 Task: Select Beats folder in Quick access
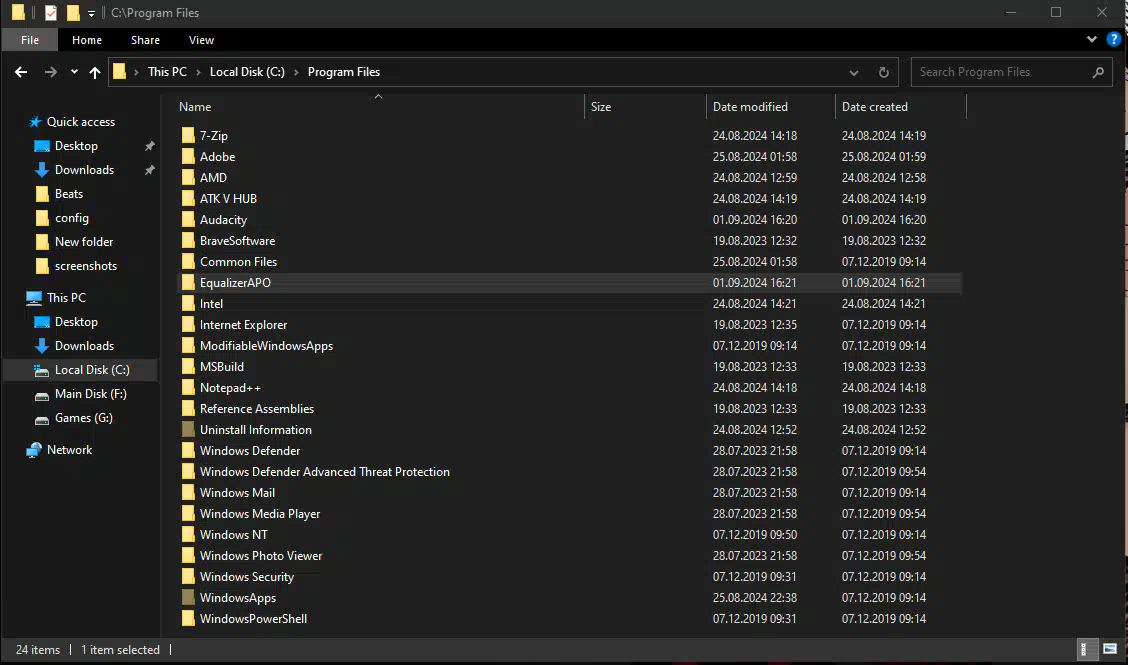69,194
